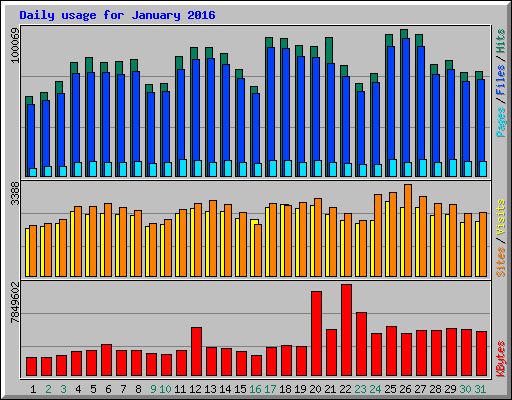Click the green Hits legend label
The height and width of the screenshot is (400, 512).
point(501,41)
